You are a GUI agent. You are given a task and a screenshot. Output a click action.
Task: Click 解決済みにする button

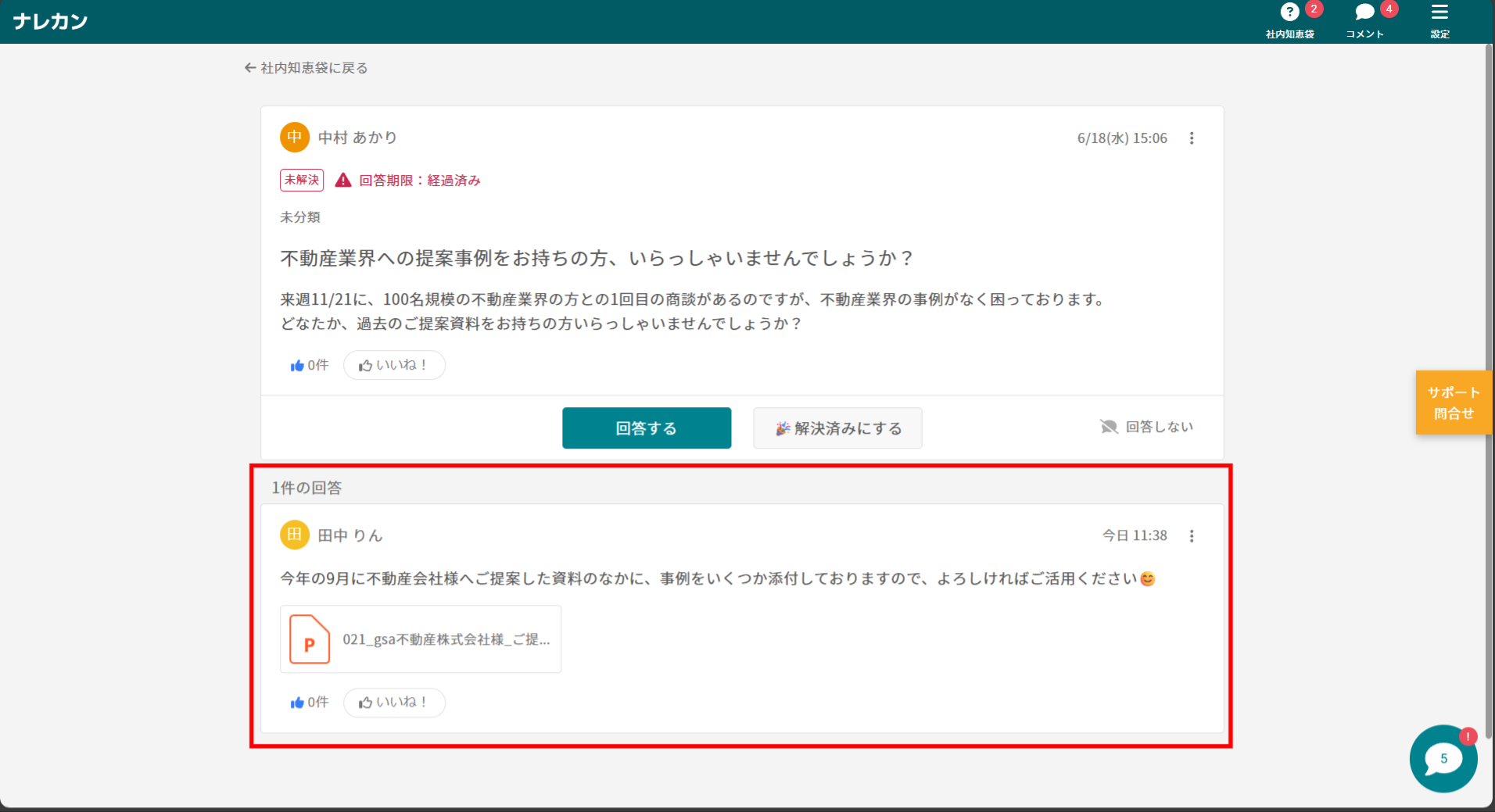click(837, 427)
